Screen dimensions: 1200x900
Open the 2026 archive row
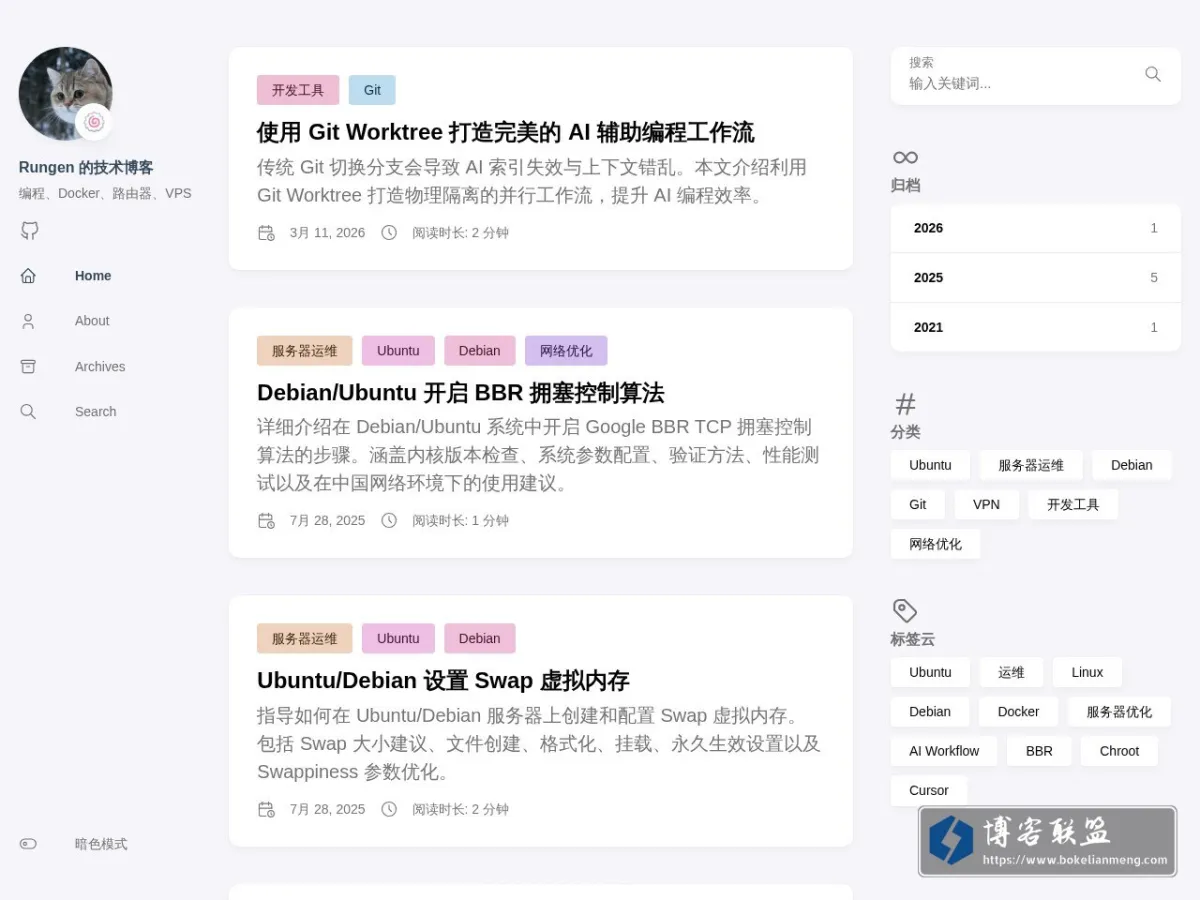1036,228
